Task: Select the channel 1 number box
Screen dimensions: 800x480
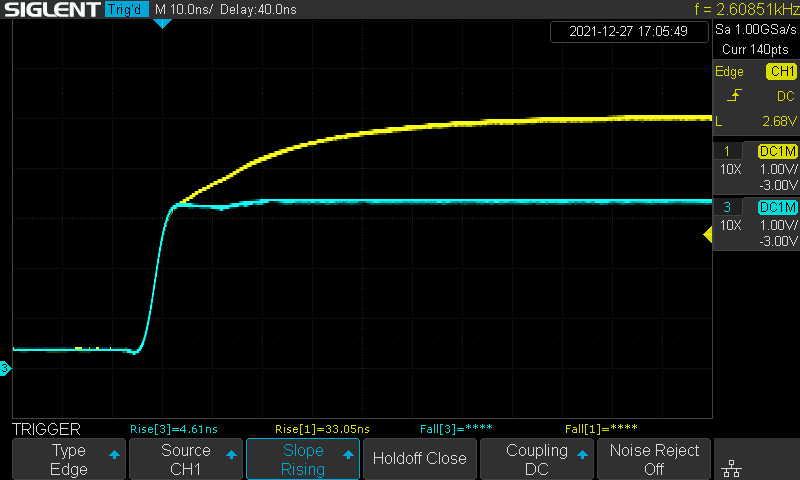Action: click(x=727, y=151)
